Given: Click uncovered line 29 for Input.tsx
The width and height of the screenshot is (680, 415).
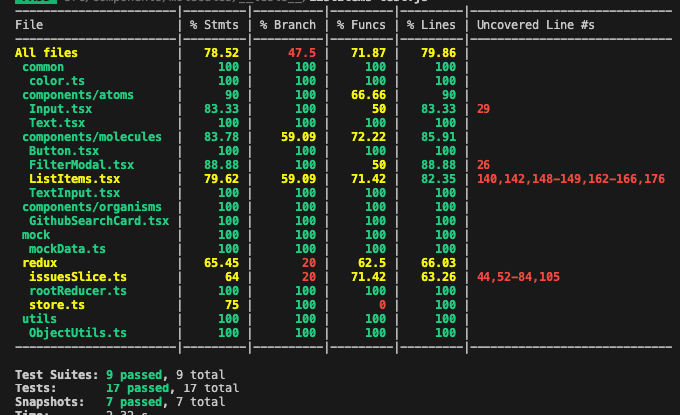Looking at the screenshot, I should (484, 109).
